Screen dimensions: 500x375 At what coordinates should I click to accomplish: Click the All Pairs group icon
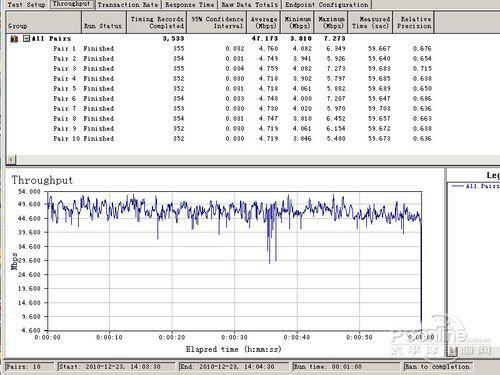(14, 39)
